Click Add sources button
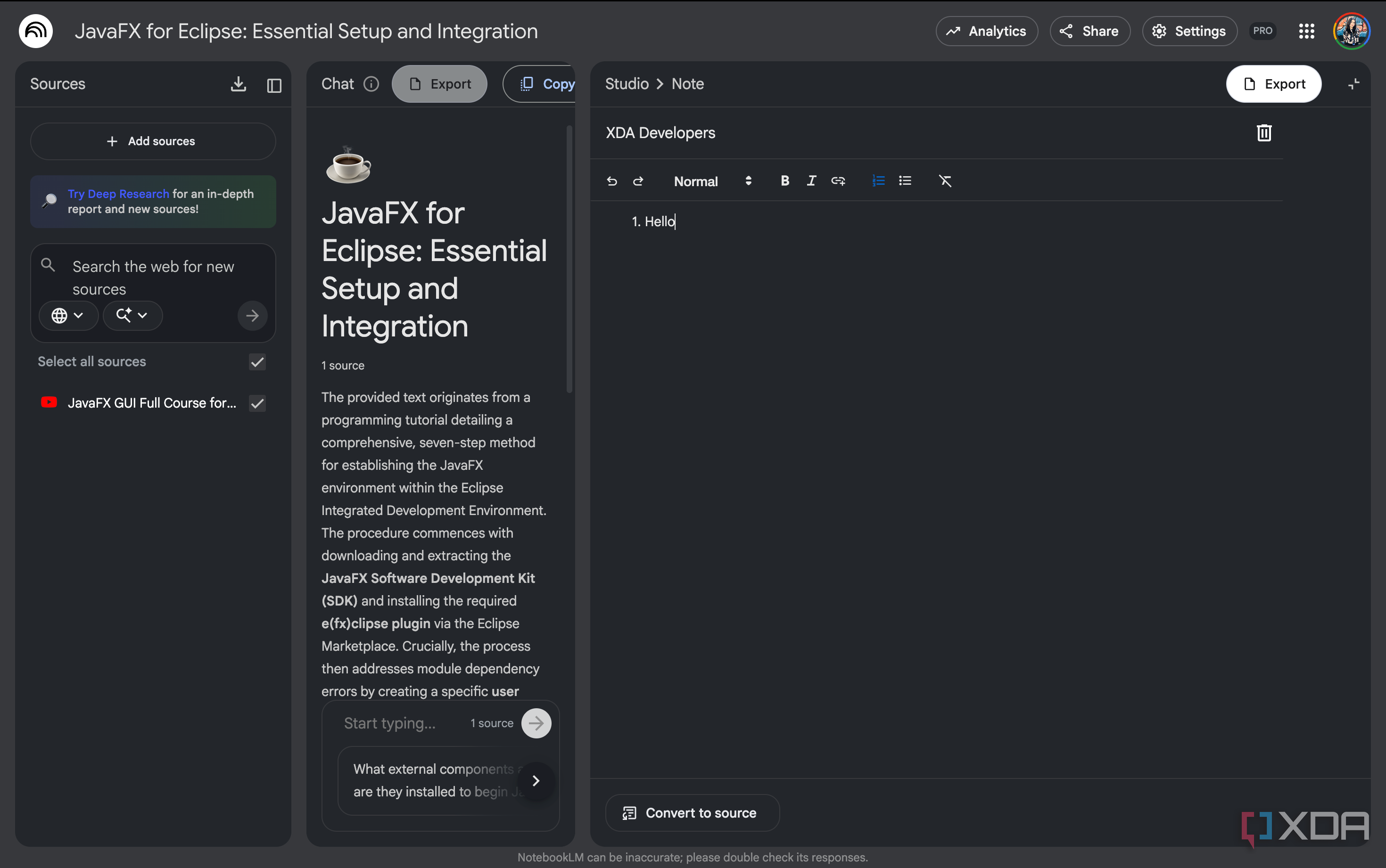1386x868 pixels. click(x=153, y=141)
